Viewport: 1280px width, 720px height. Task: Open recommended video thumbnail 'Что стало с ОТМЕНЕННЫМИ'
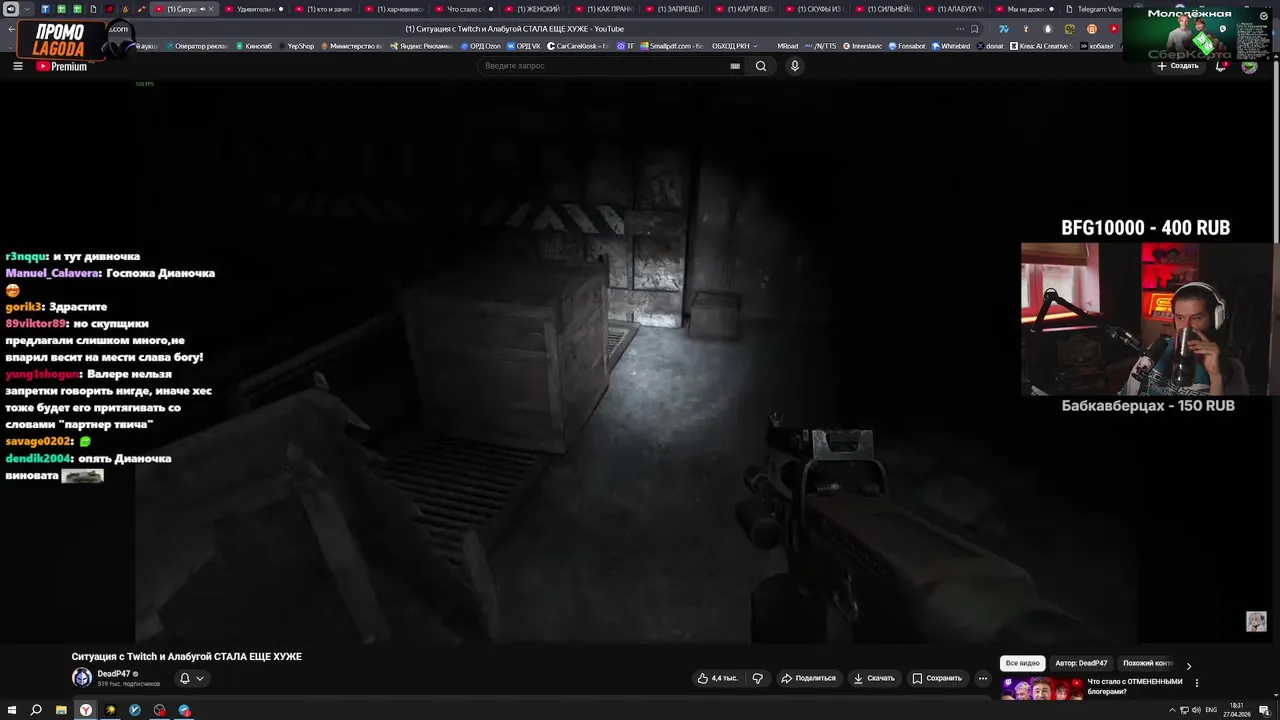pyautogui.click(x=1041, y=689)
